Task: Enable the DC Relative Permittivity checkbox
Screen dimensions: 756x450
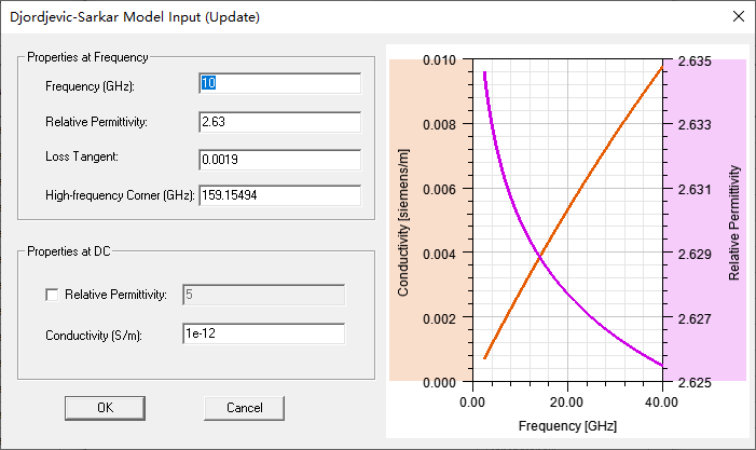Action: point(53,295)
